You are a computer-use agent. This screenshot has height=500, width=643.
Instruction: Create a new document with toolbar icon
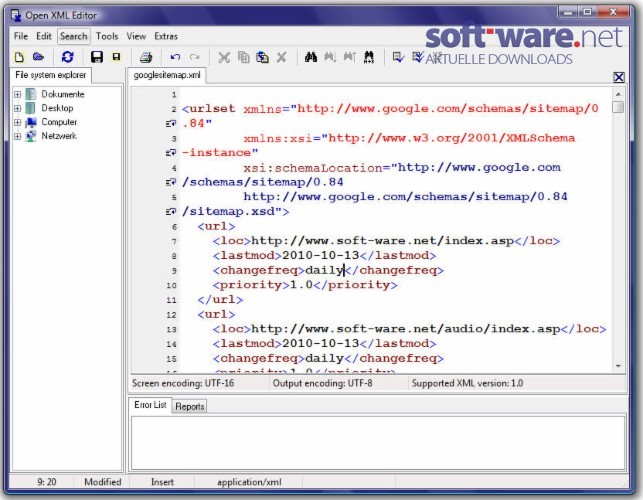point(19,57)
